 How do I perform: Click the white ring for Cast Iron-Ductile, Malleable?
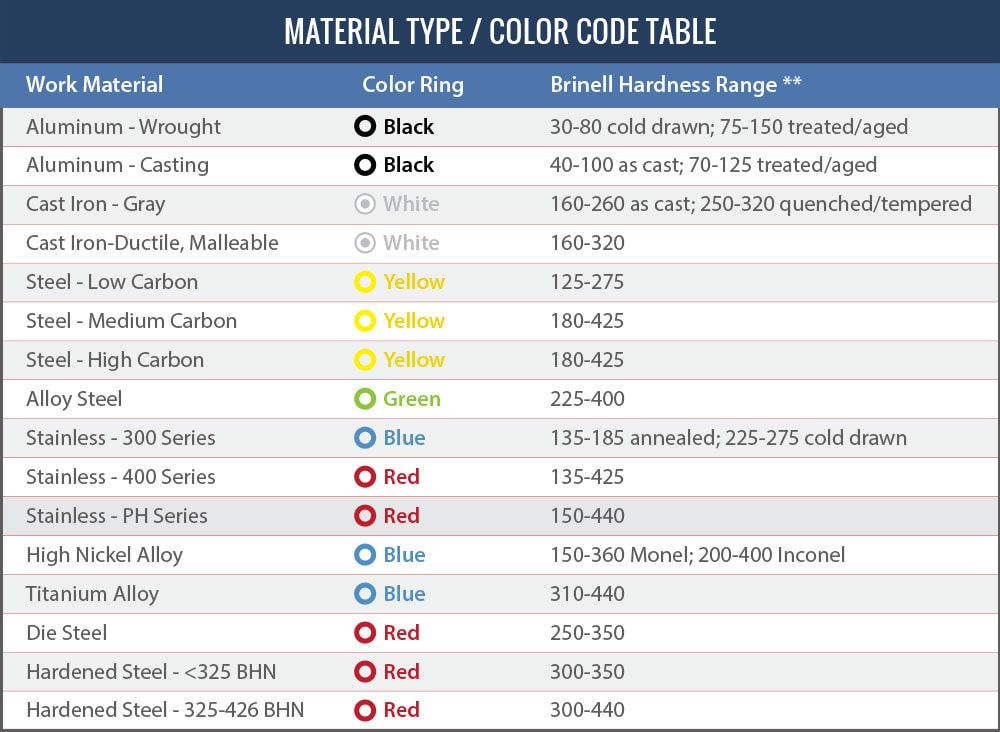click(x=365, y=243)
